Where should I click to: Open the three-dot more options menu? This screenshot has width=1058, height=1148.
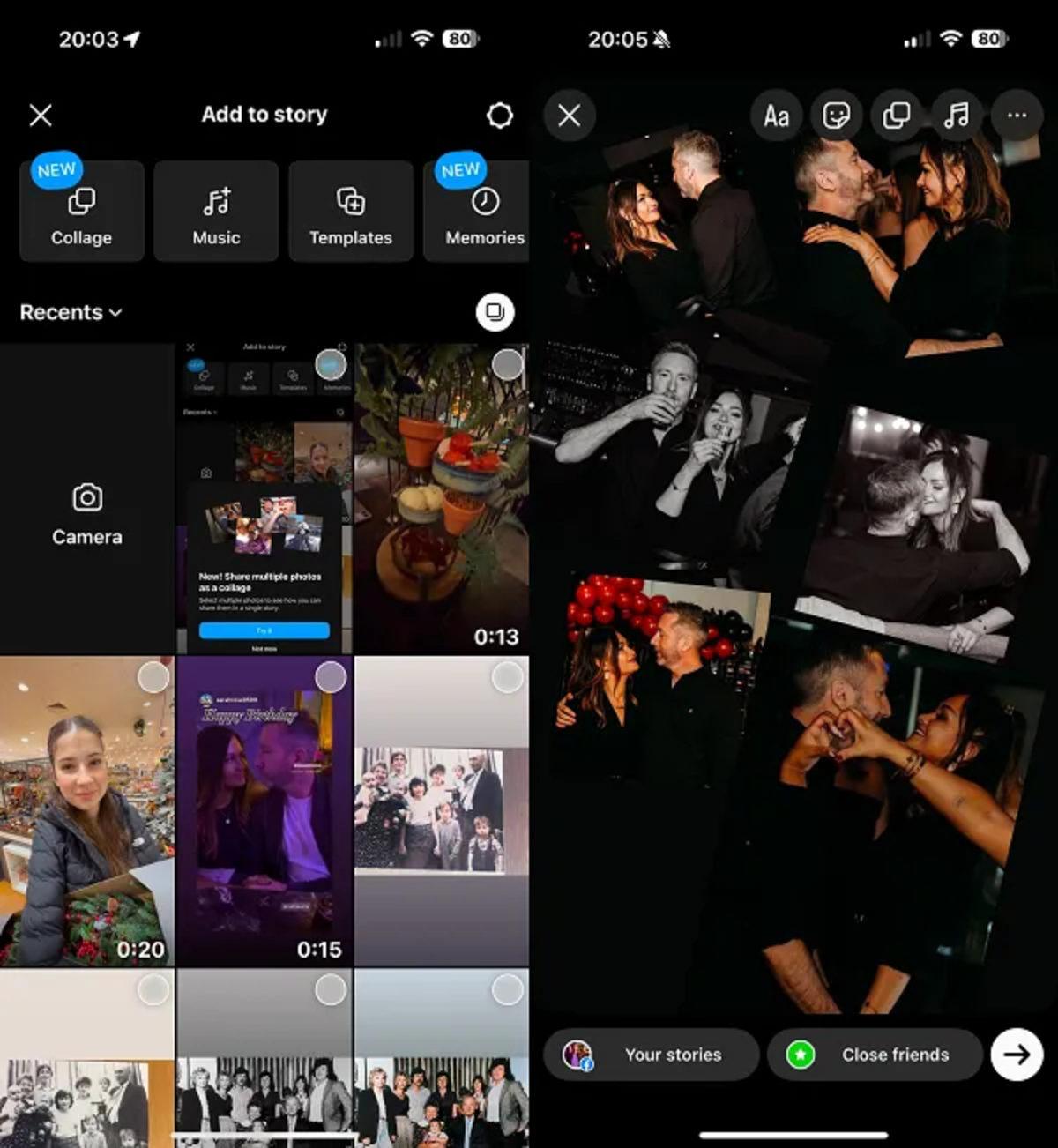tap(1016, 115)
